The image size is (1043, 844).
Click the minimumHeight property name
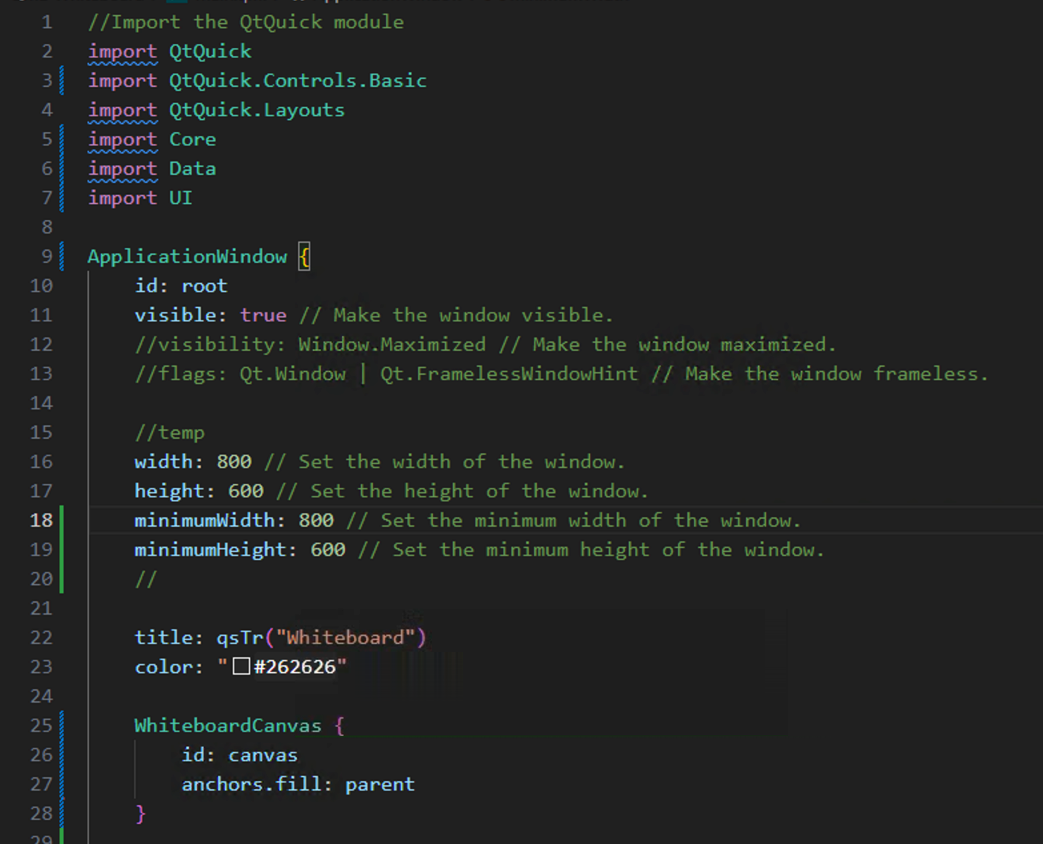click(x=210, y=550)
